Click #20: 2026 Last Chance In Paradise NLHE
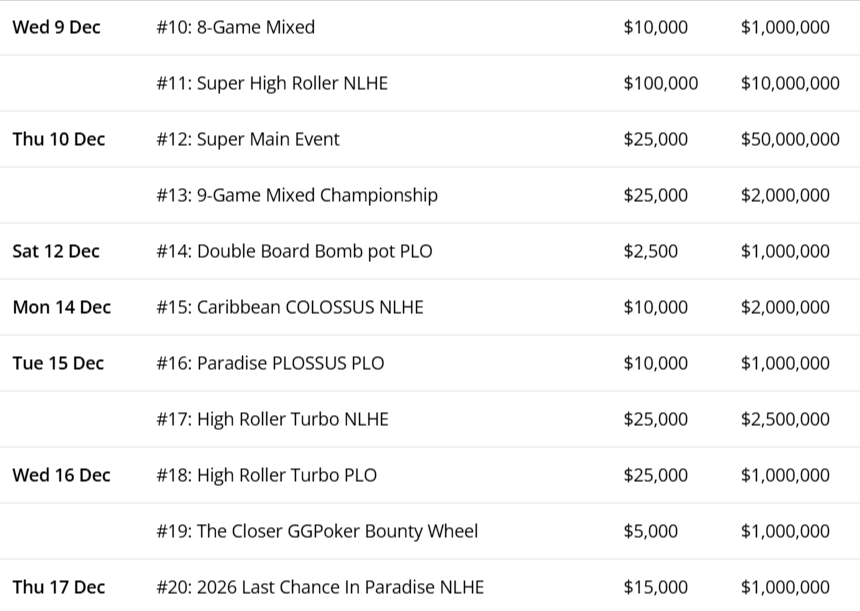 click(320, 587)
